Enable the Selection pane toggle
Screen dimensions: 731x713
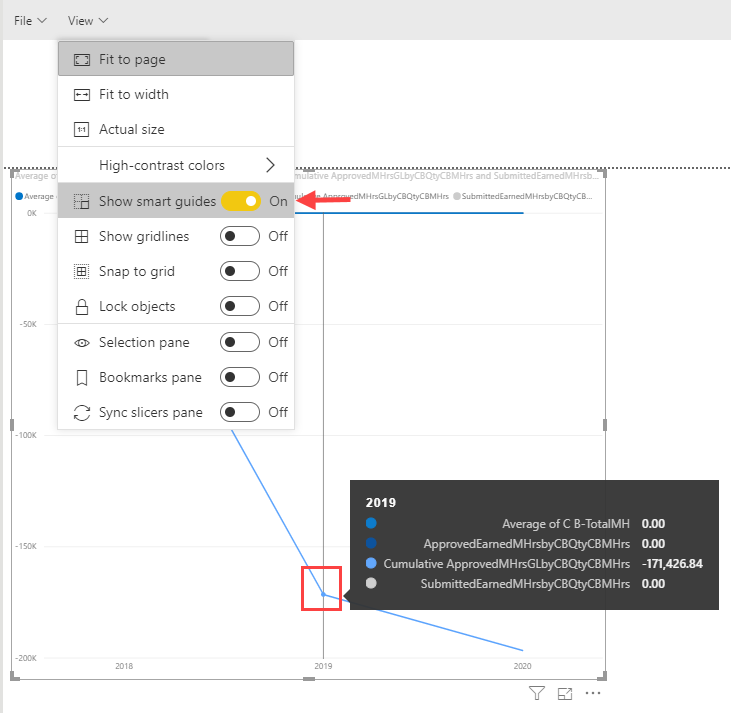240,342
